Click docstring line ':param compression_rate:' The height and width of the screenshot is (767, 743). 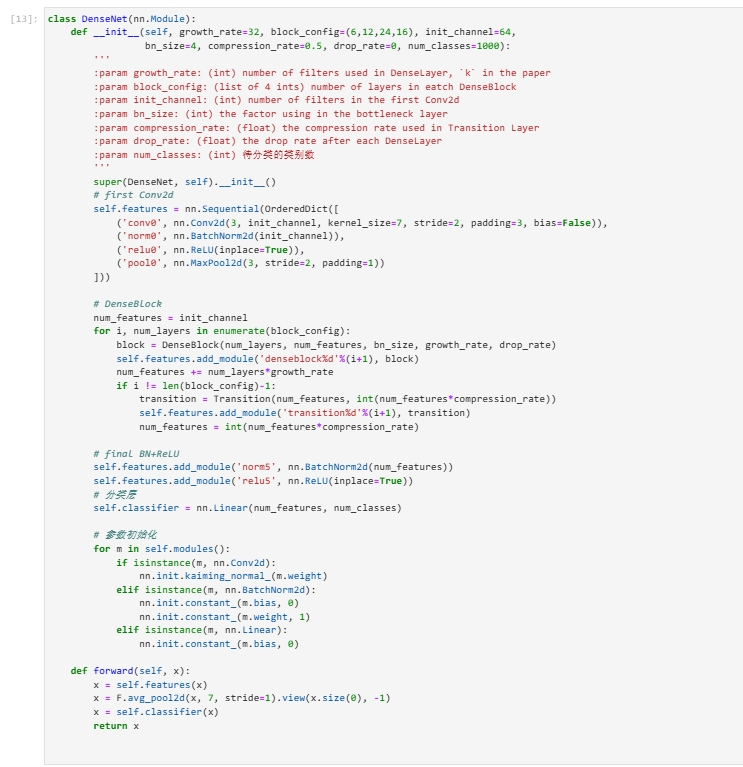point(316,128)
